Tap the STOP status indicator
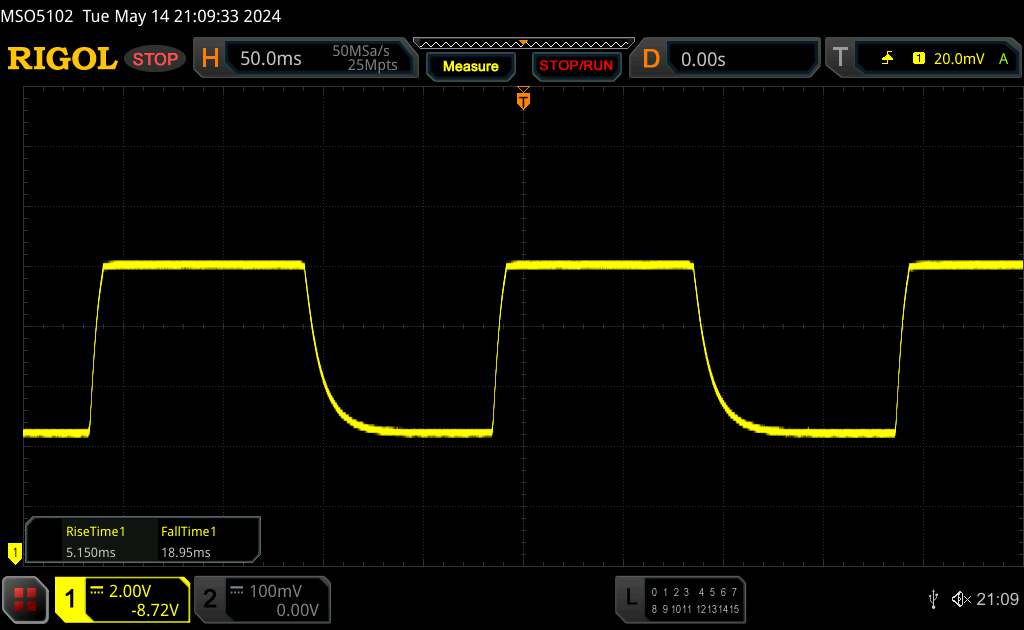1024x630 pixels. coord(155,59)
